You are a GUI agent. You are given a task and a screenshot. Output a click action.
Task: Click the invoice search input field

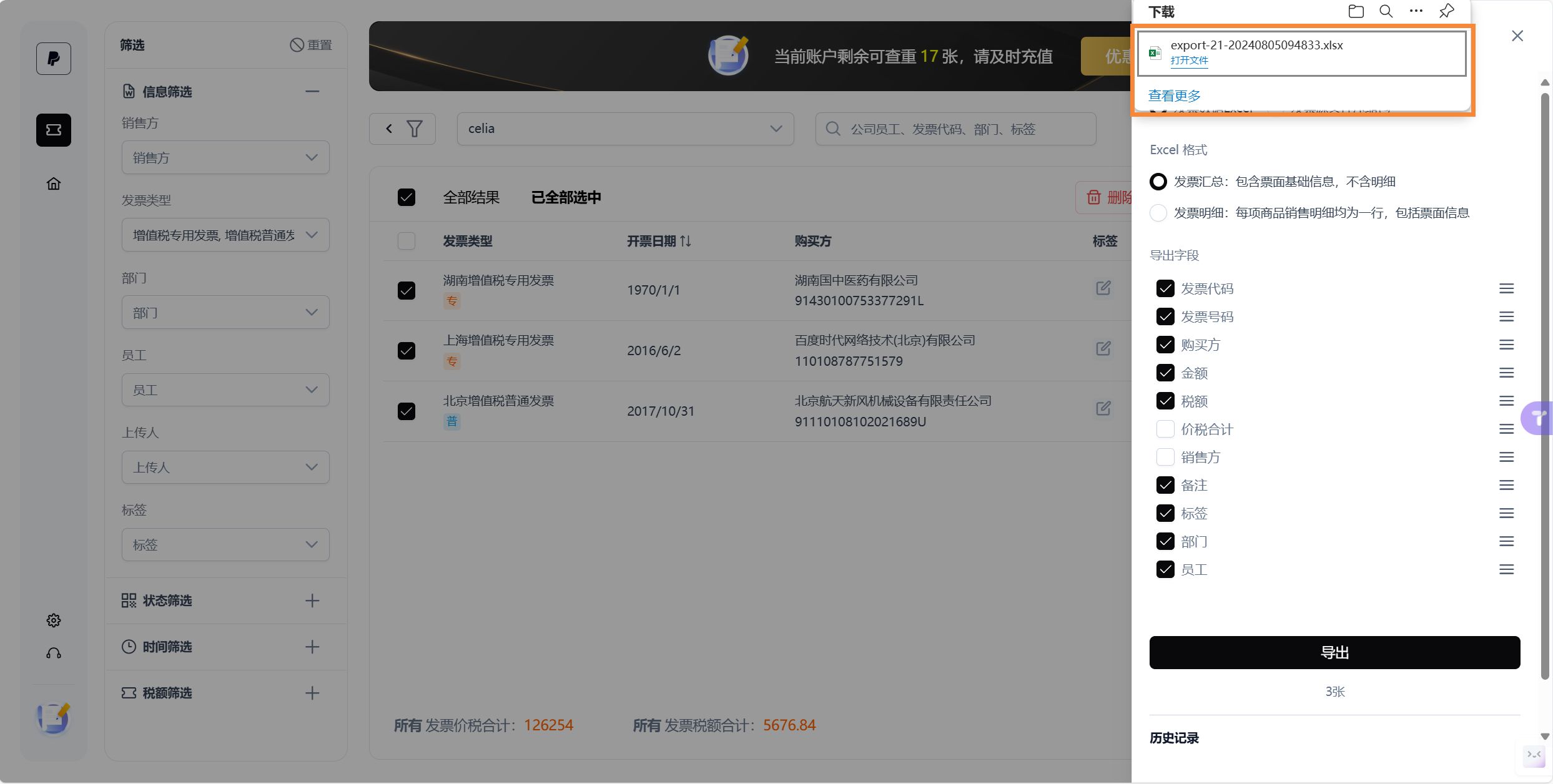[955, 129]
